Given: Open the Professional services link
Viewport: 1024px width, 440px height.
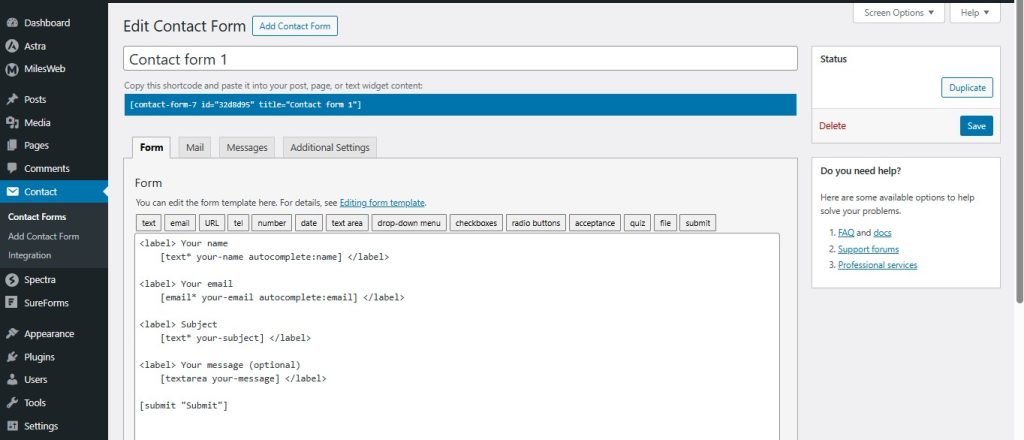Looking at the screenshot, I should coord(877,265).
